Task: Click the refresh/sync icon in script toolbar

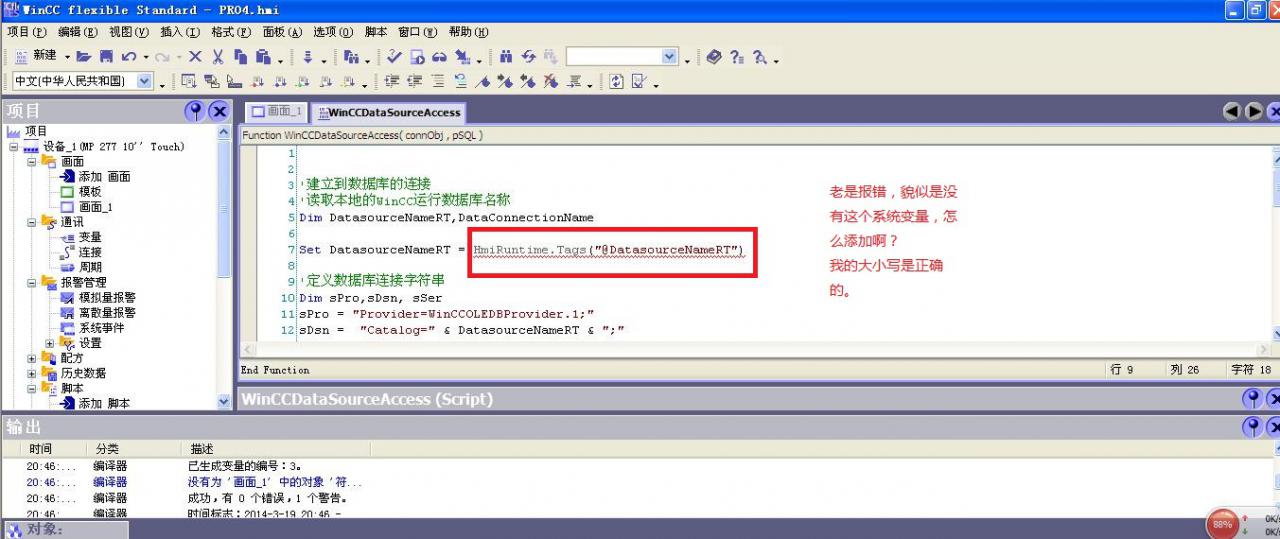Action: point(617,82)
